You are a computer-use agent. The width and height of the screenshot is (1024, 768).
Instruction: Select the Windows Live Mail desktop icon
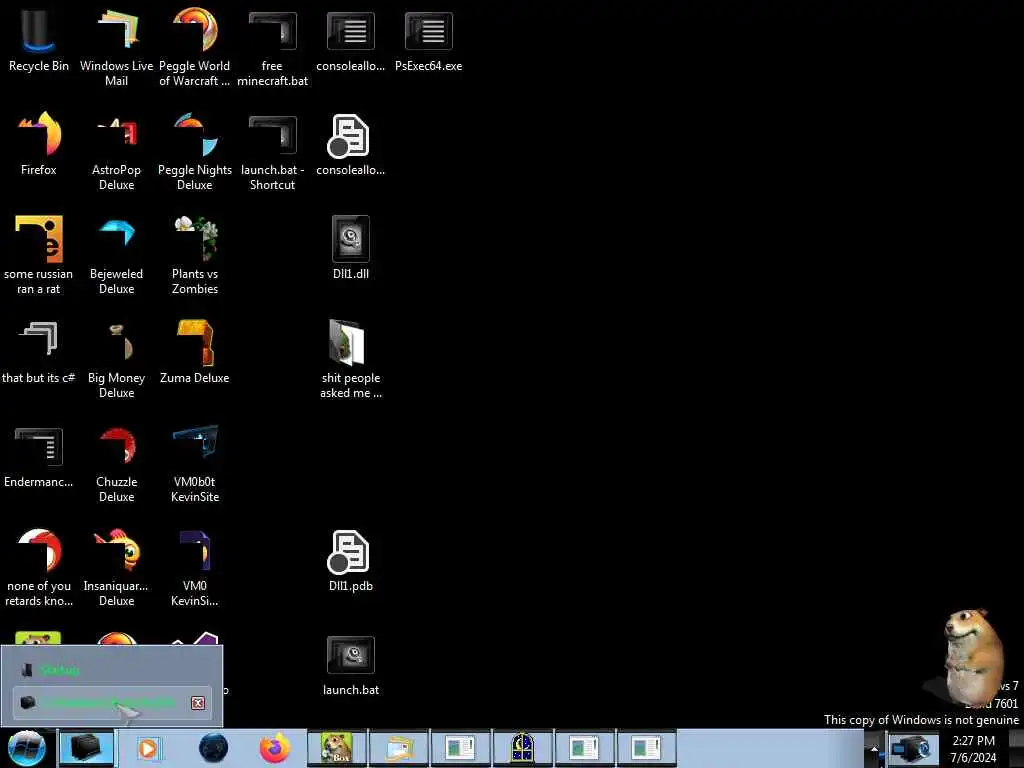(116, 47)
